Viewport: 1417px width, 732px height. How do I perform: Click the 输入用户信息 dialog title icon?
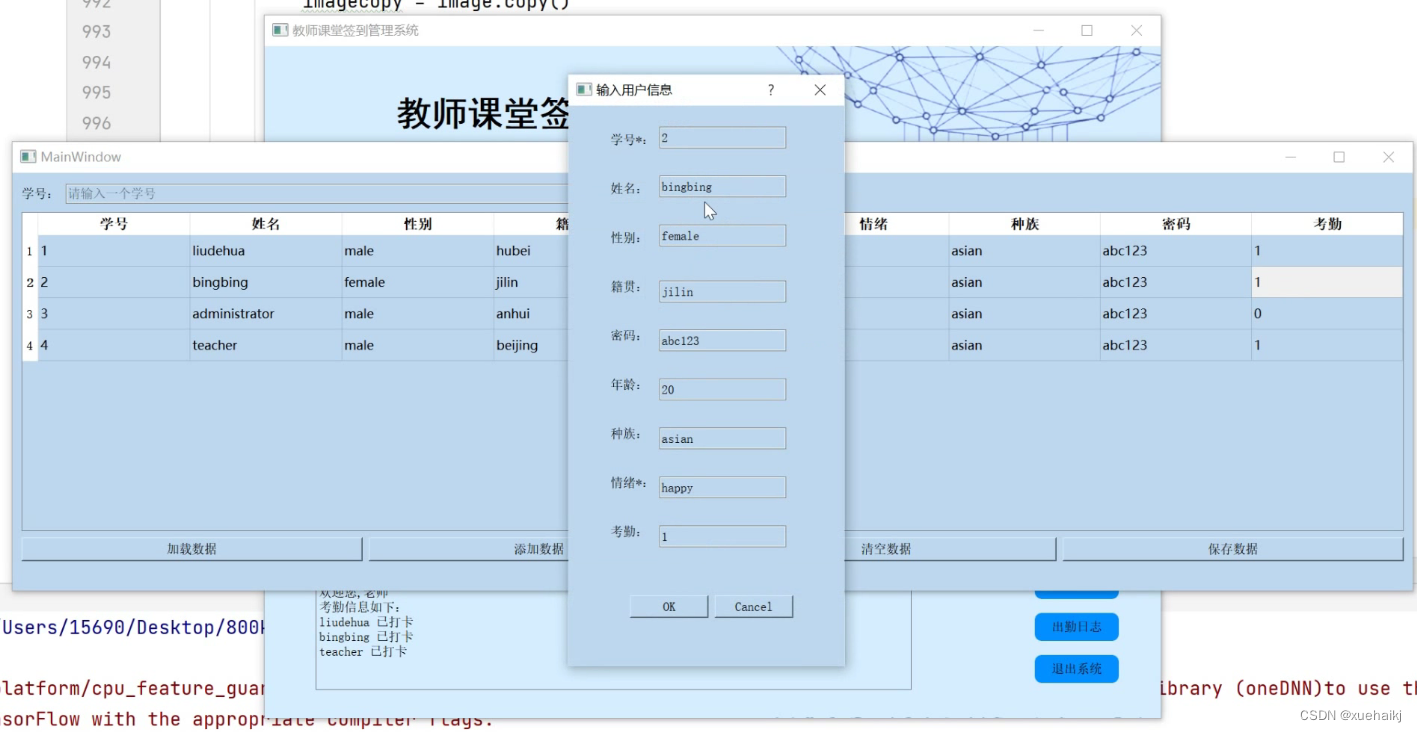583,89
